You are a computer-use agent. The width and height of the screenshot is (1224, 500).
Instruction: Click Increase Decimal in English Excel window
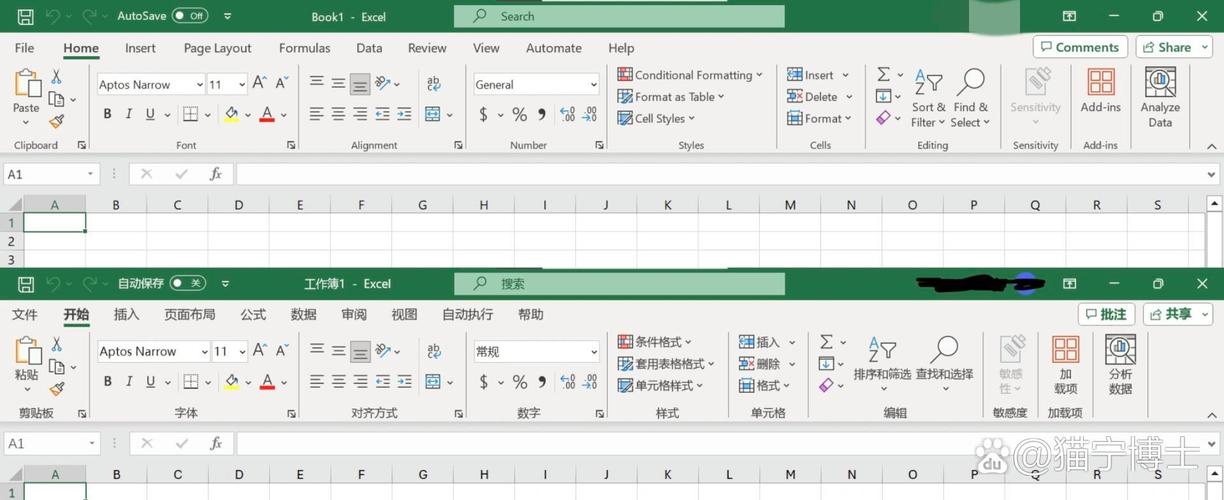[567, 115]
